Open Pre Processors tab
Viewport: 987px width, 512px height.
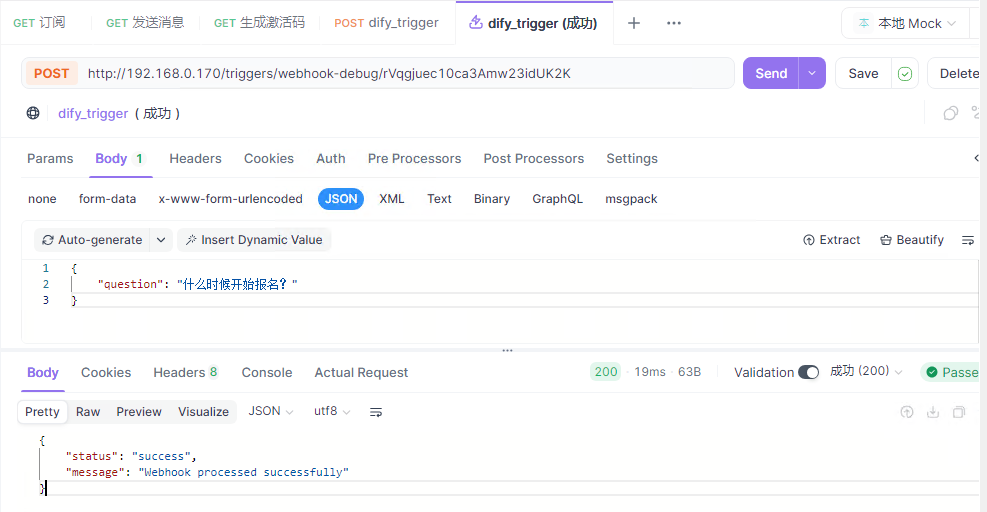pos(414,159)
